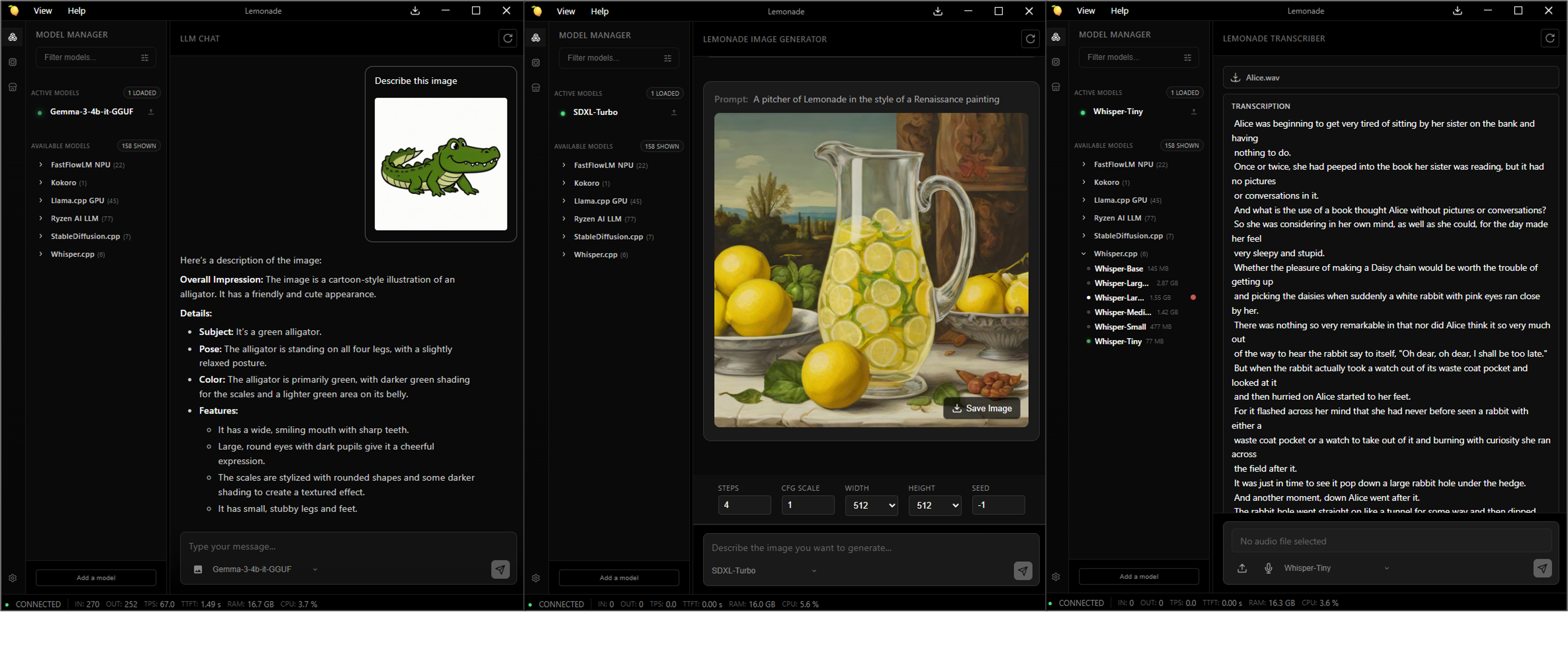Reset the Transcriber with its refresh icon
Viewport: 1568px width, 665px height.
(x=1550, y=38)
